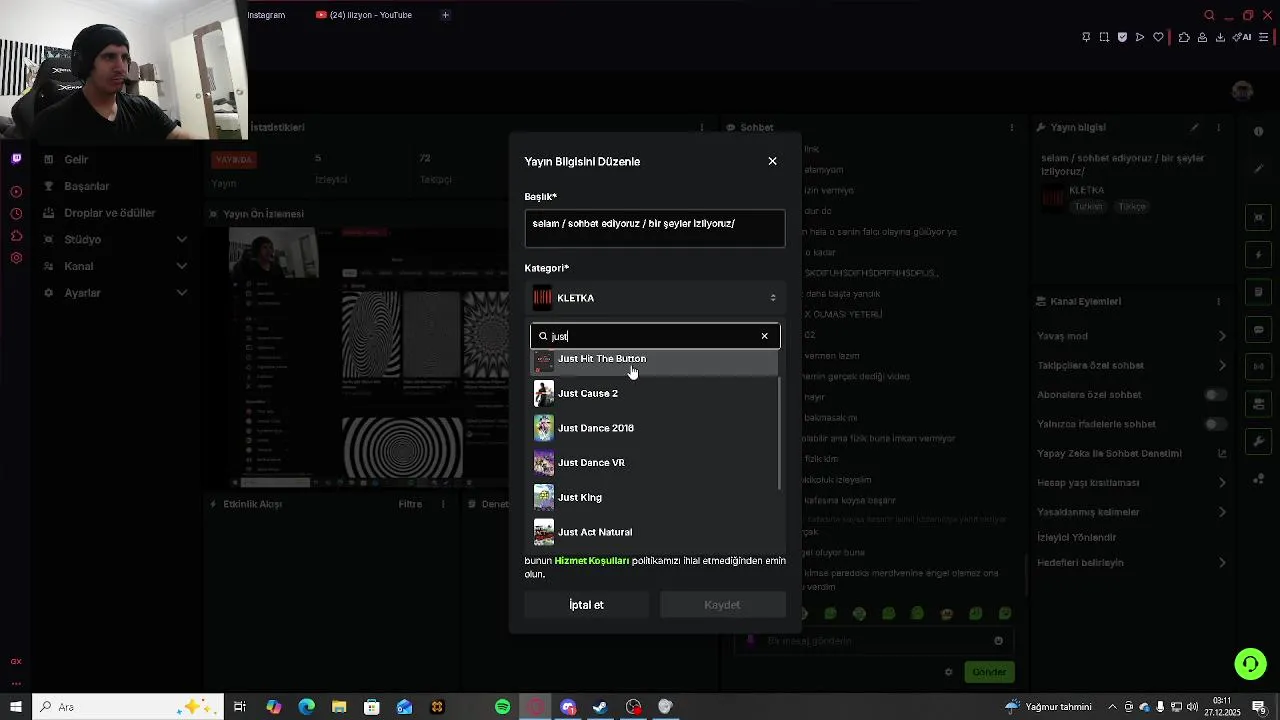Select Just Act Natural category
Image resolution: width=1280 pixels, height=720 pixels.
[654, 532]
